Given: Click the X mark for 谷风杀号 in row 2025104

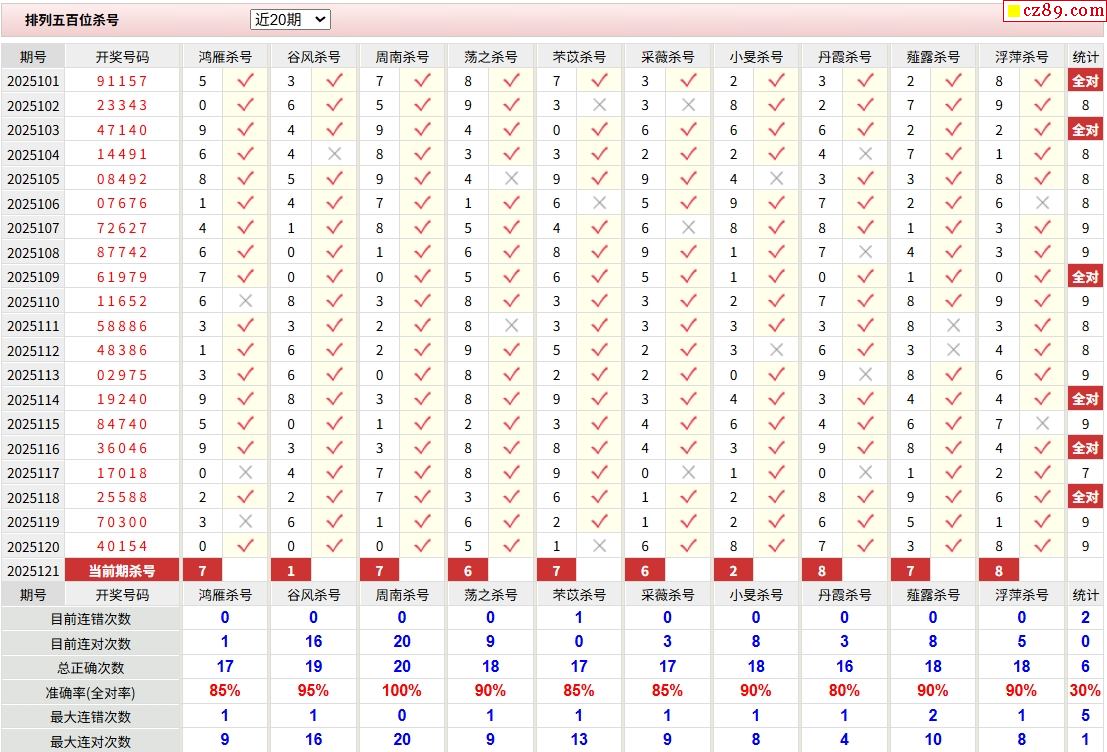Looking at the screenshot, I should pyautogui.click(x=335, y=154).
